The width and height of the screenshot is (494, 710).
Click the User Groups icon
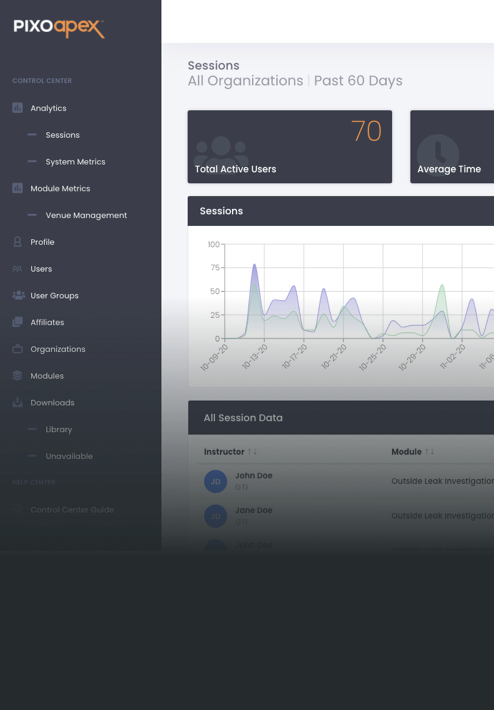pos(19,295)
